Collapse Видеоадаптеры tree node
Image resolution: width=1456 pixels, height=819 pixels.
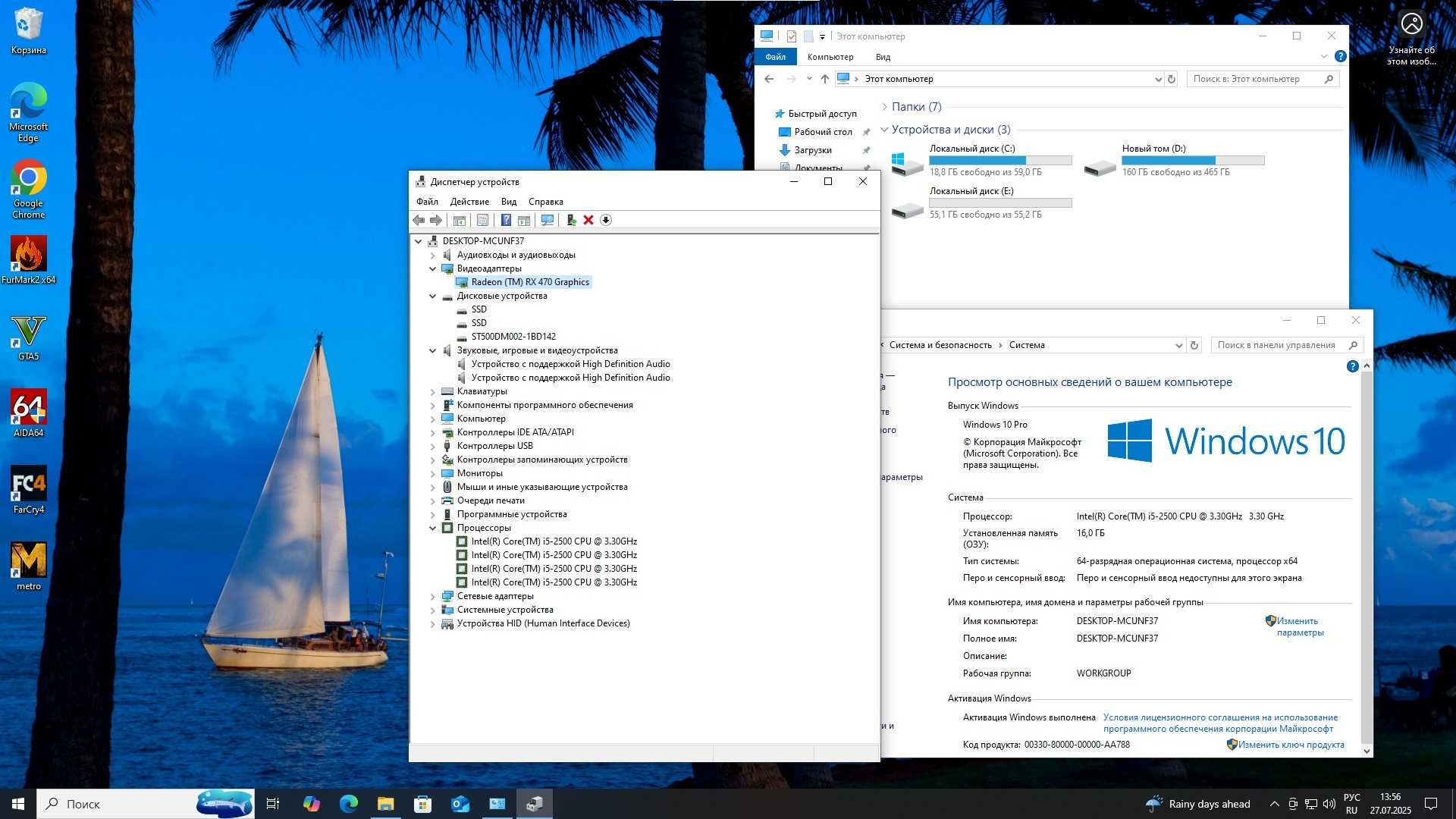pos(433,268)
